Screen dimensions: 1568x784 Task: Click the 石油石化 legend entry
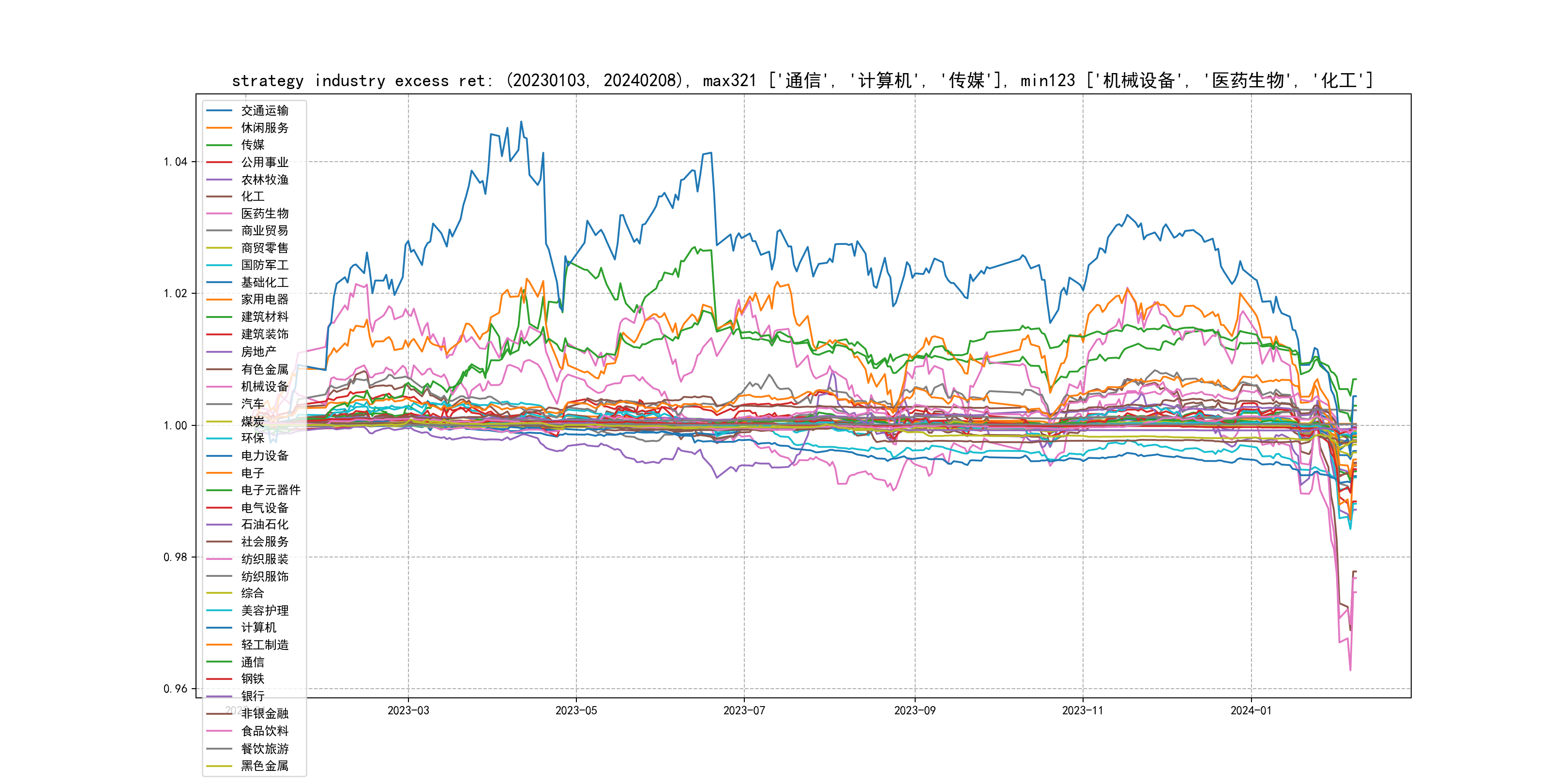(264, 525)
